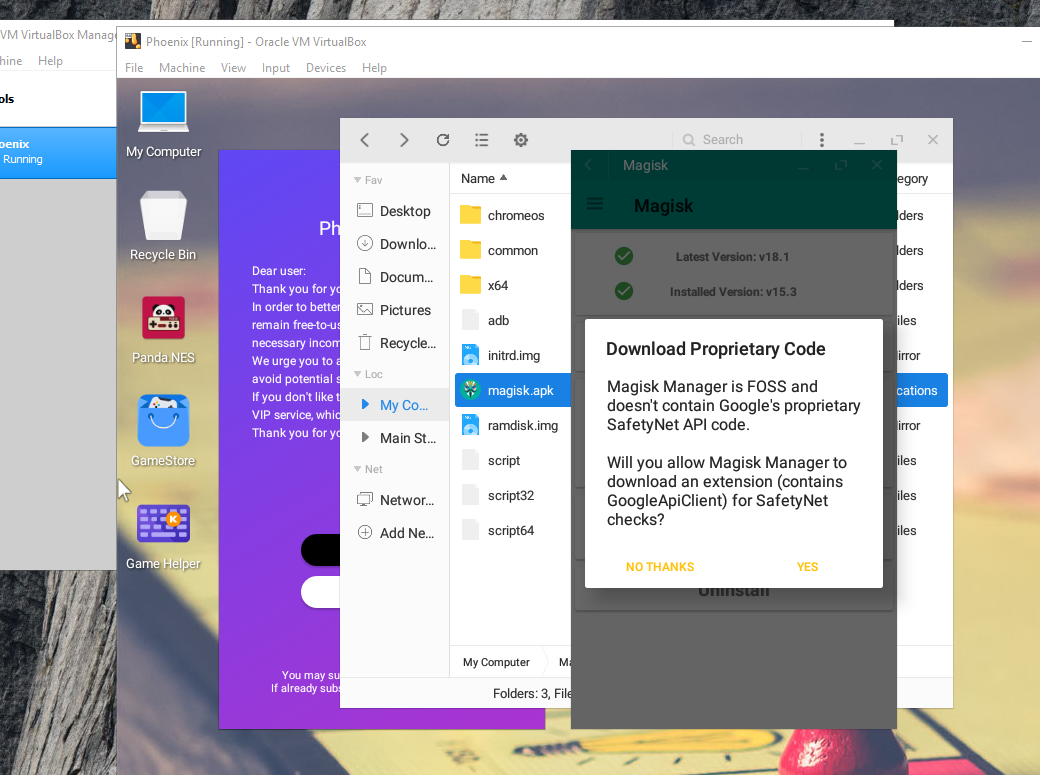Open GameStore desktop app

pyautogui.click(x=163, y=432)
